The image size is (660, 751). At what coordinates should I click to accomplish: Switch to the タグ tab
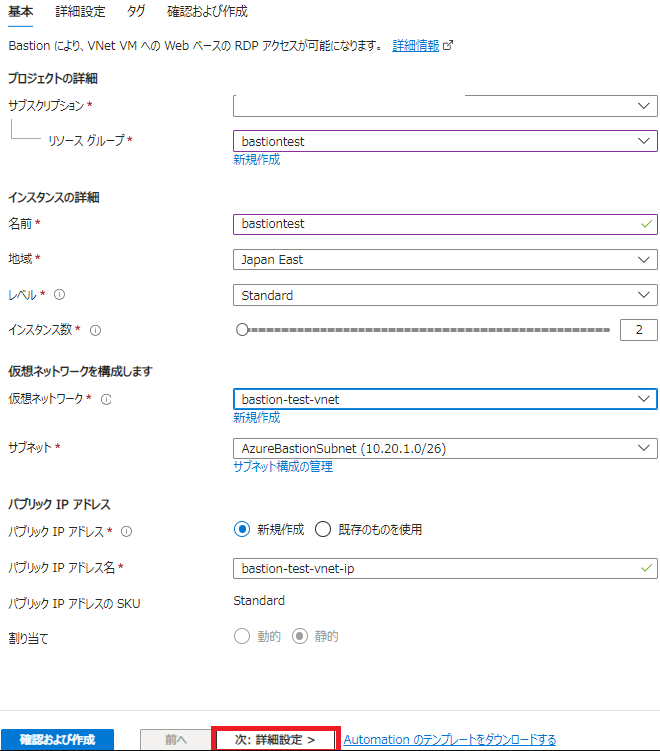point(136,11)
